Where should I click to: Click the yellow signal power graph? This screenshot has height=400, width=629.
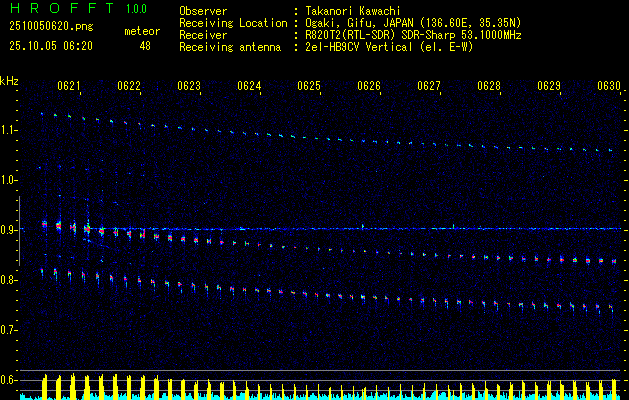click(320, 388)
